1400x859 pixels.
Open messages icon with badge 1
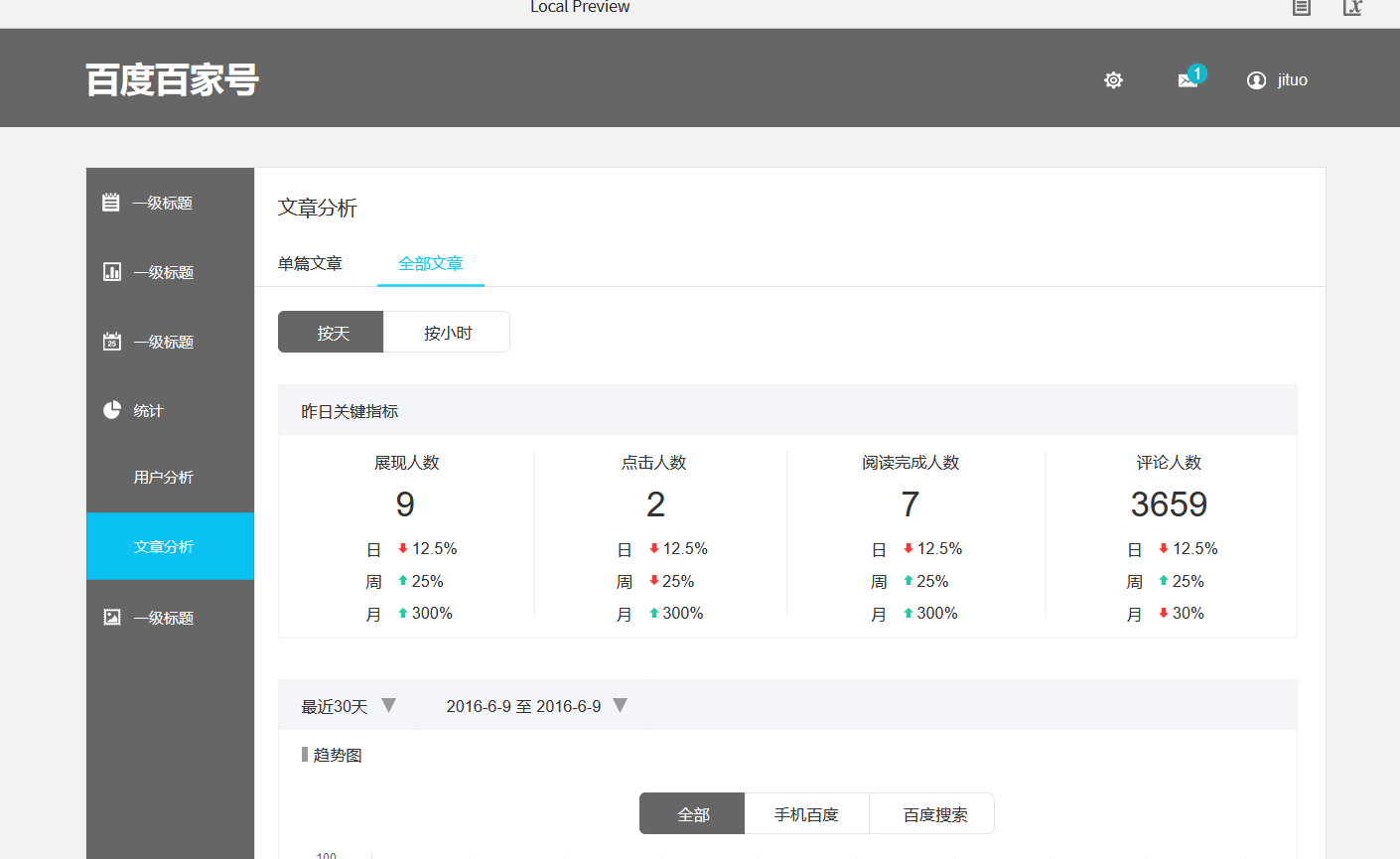(x=1190, y=78)
